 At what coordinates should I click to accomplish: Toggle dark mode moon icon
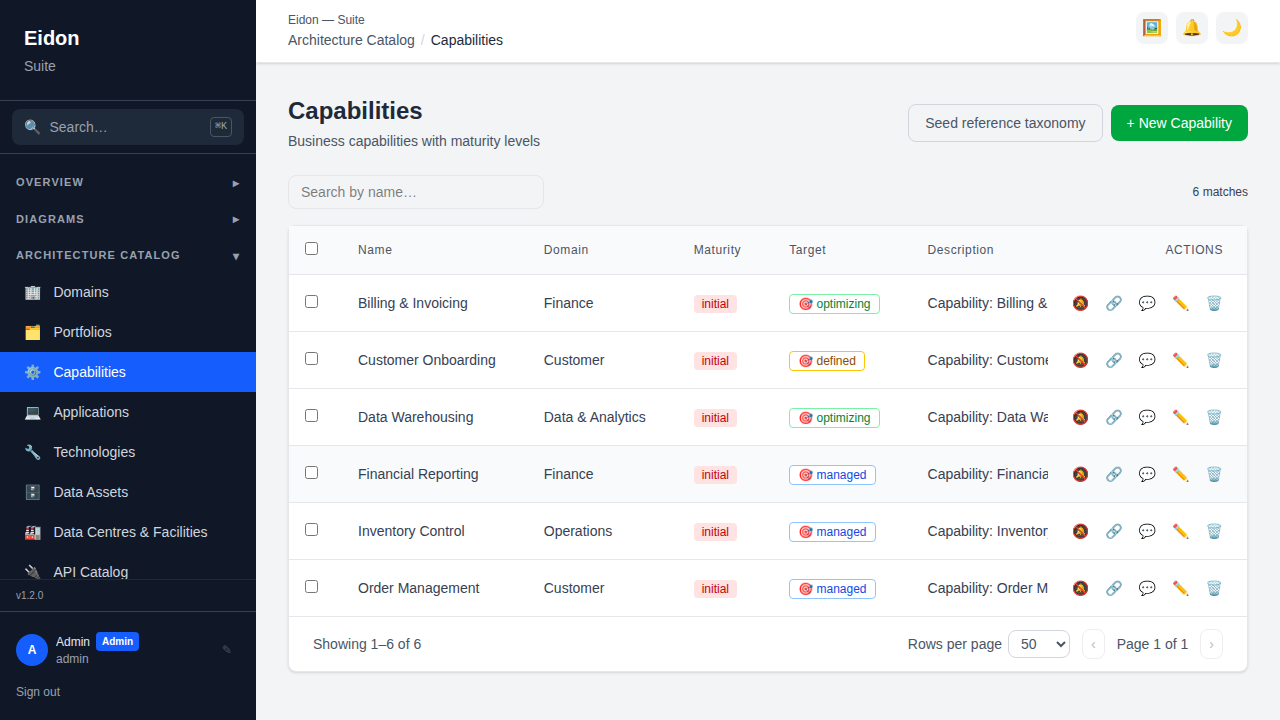click(x=1232, y=28)
